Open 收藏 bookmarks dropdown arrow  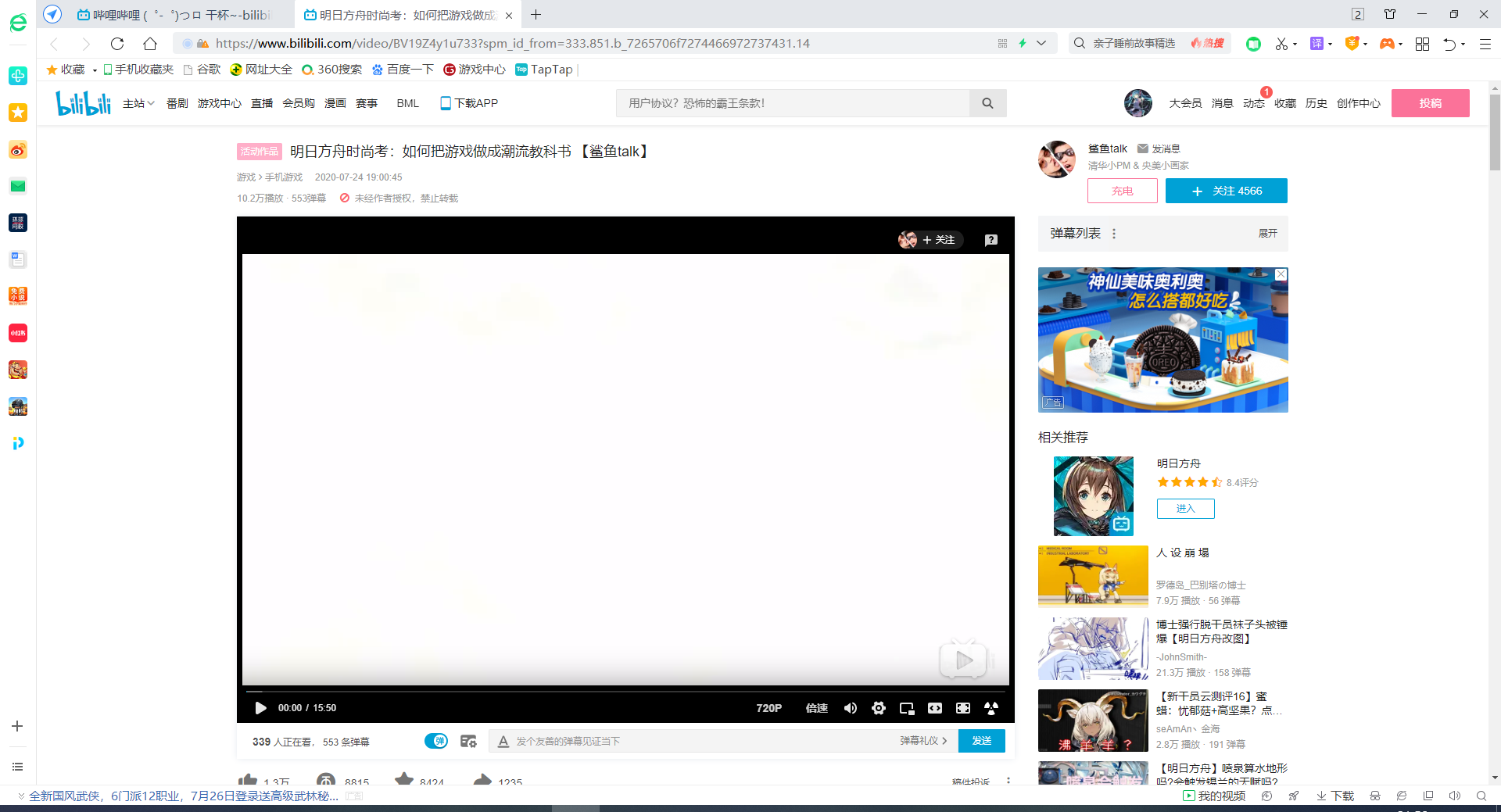pos(95,70)
